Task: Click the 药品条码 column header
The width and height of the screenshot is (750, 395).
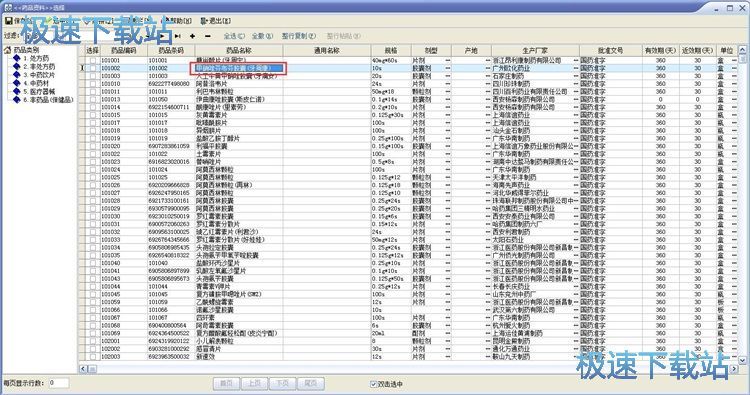Action: click(171, 50)
